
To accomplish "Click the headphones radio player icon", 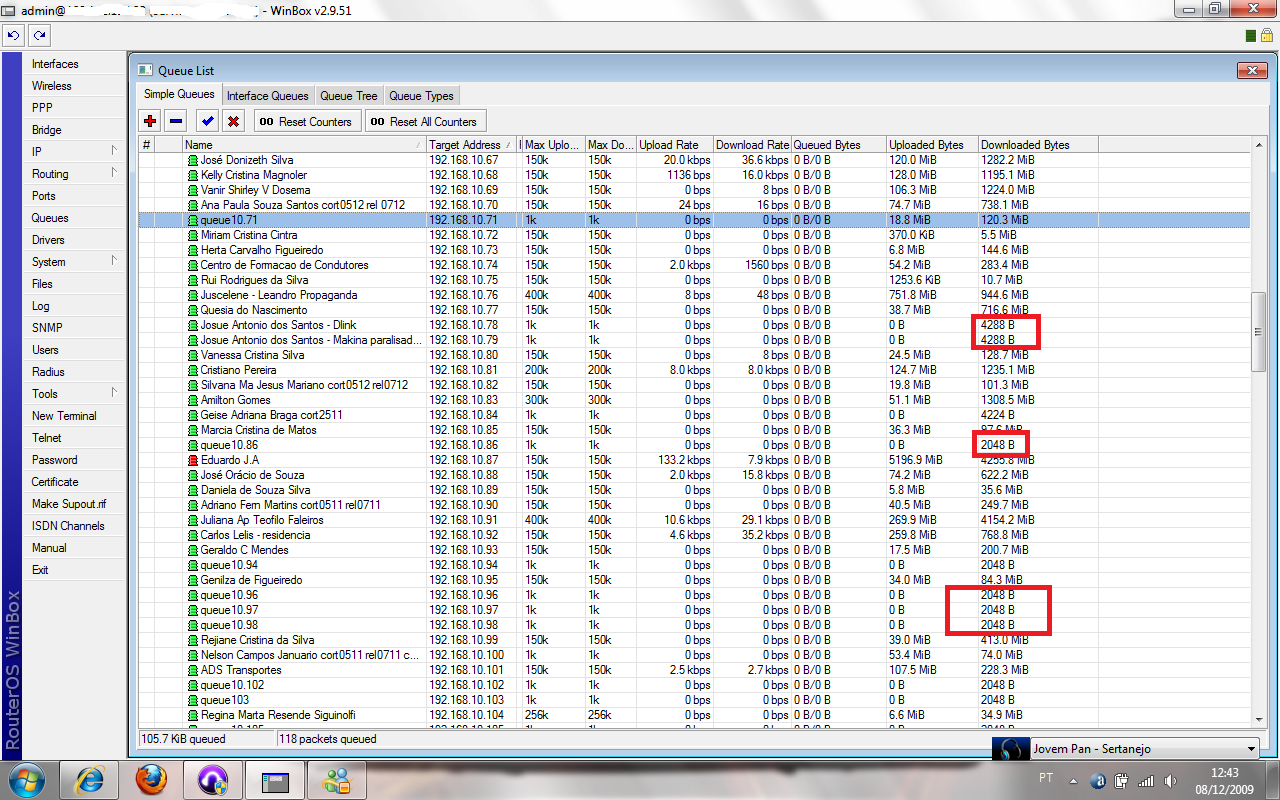I will tap(1009, 749).
